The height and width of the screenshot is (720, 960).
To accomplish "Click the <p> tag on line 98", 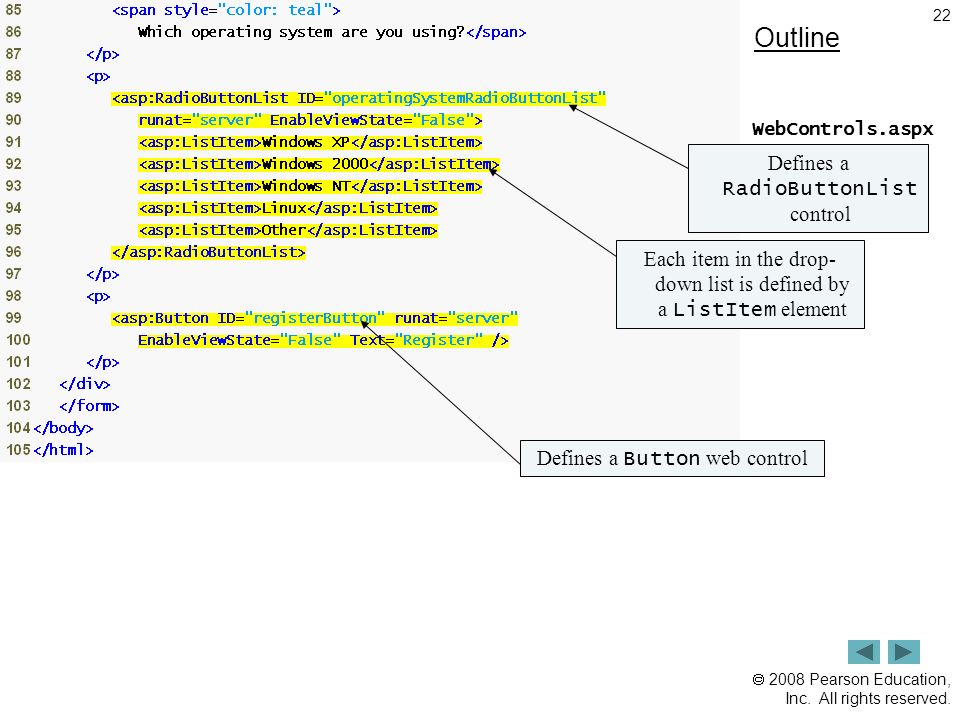I will click(x=98, y=296).
